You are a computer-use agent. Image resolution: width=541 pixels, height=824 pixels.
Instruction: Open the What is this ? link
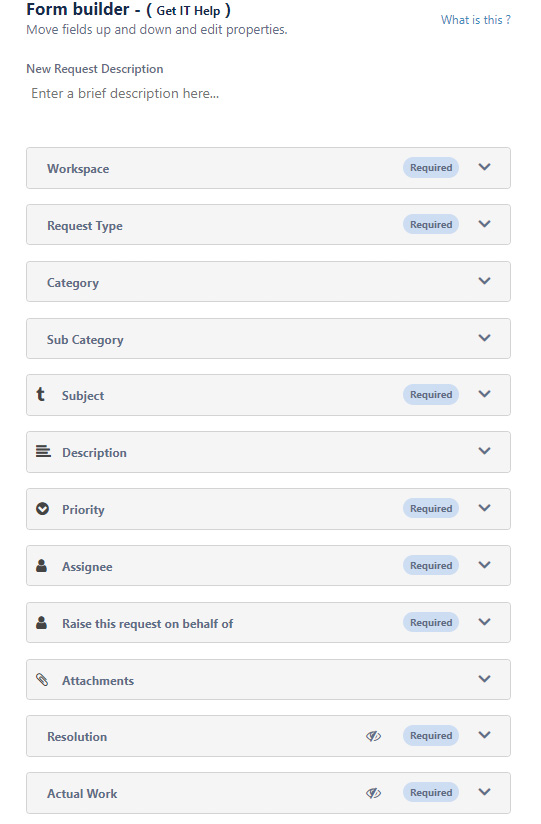click(476, 20)
